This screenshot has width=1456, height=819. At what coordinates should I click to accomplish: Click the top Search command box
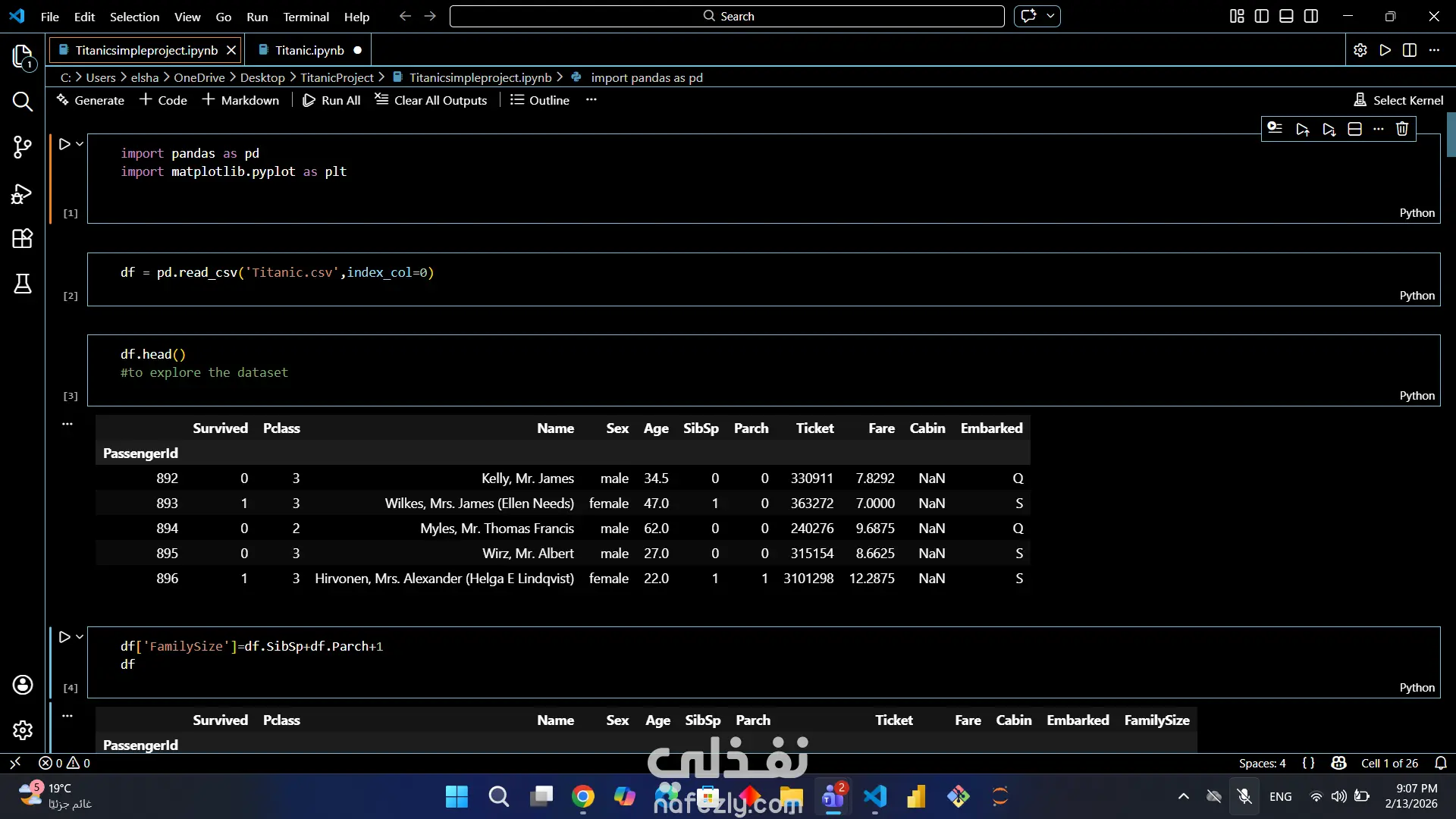(726, 16)
